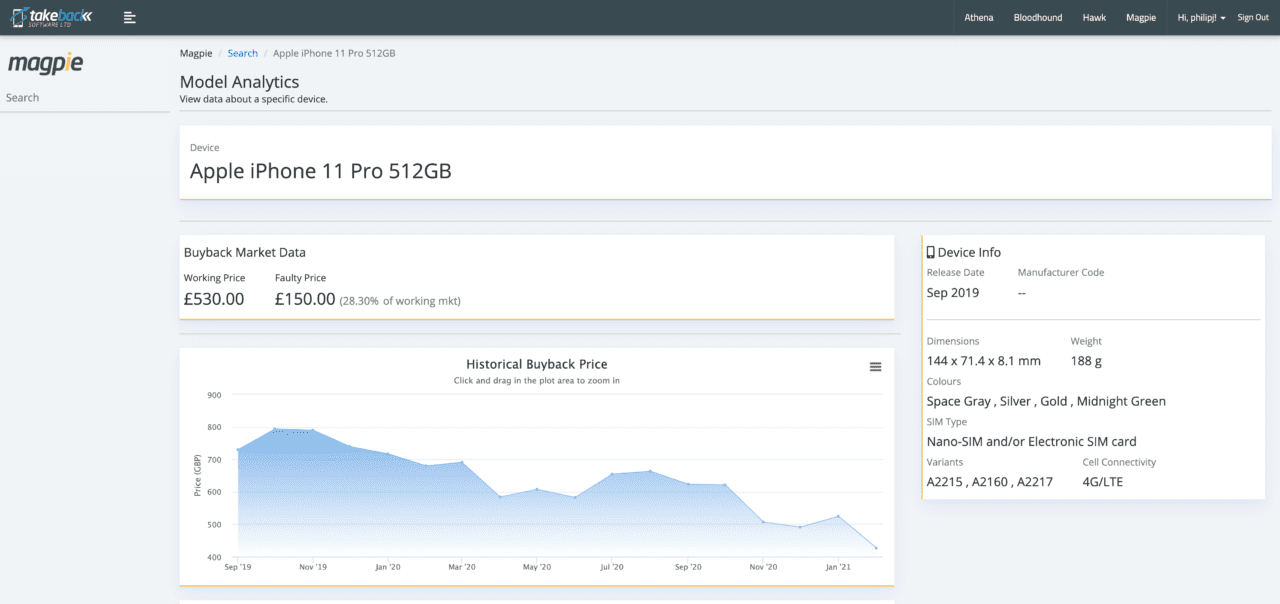
Task: Click the hamburger sidebar toggle icon
Action: pos(130,17)
